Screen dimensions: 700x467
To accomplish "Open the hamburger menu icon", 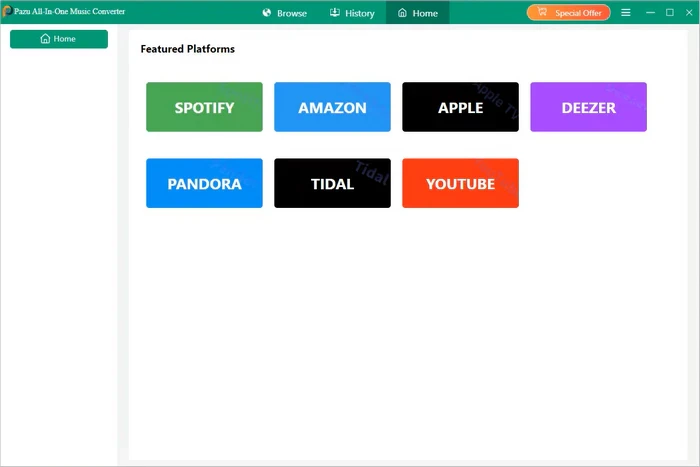I will point(626,13).
